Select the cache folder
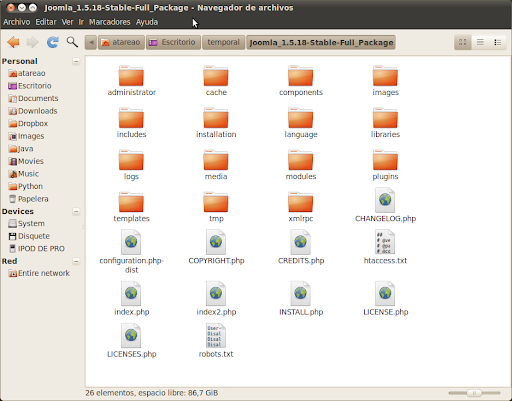512x401 pixels. coord(216,81)
